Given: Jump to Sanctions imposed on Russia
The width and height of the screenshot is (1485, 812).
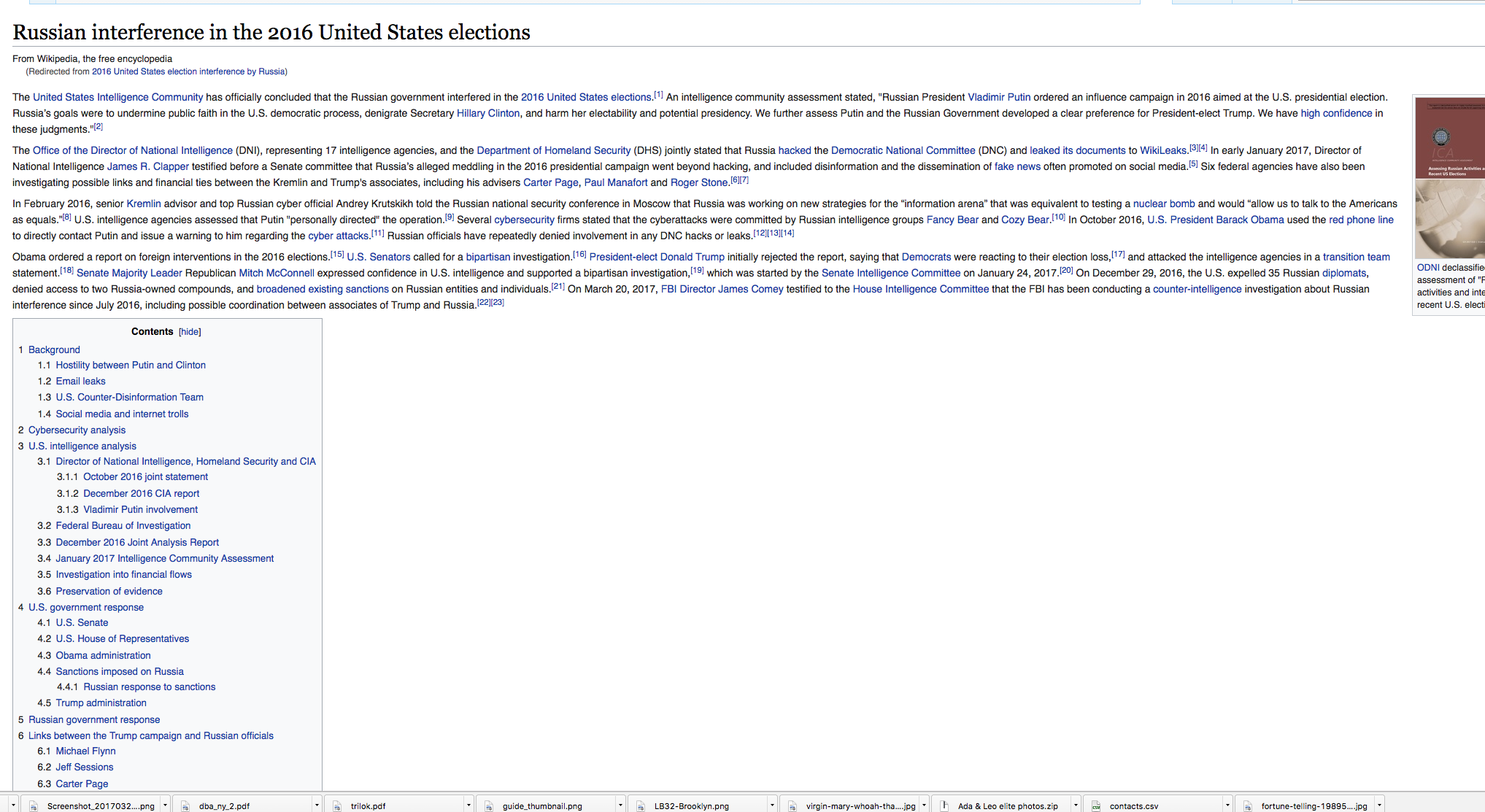Looking at the screenshot, I should [120, 671].
